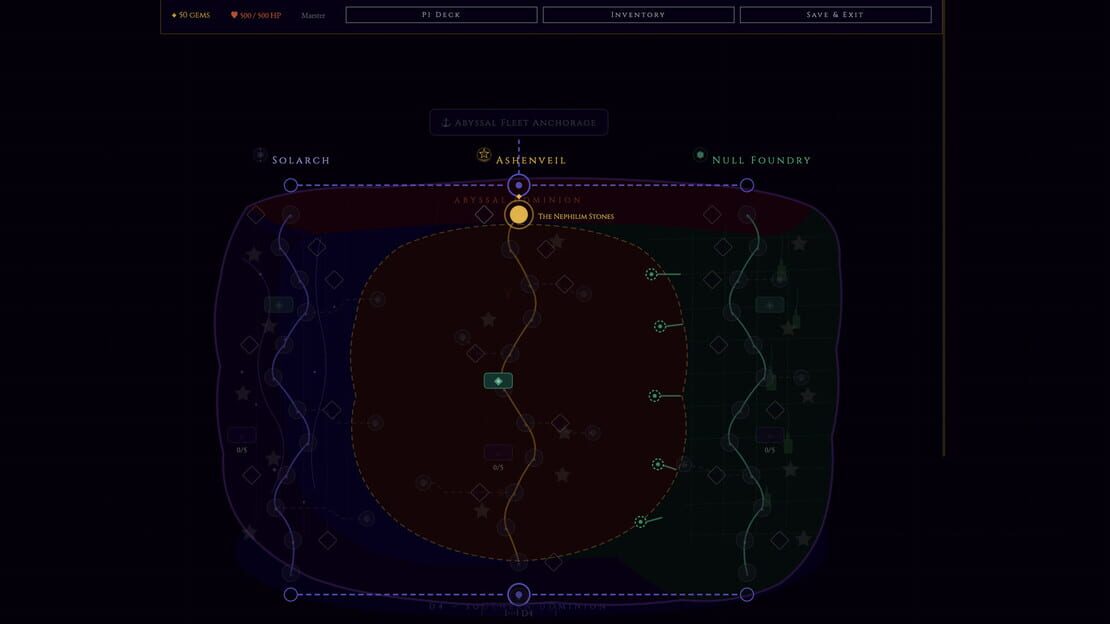Screen dimensions: 1110x624
Task: Select the bottom-right path node
Action: pyautogui.click(x=747, y=595)
